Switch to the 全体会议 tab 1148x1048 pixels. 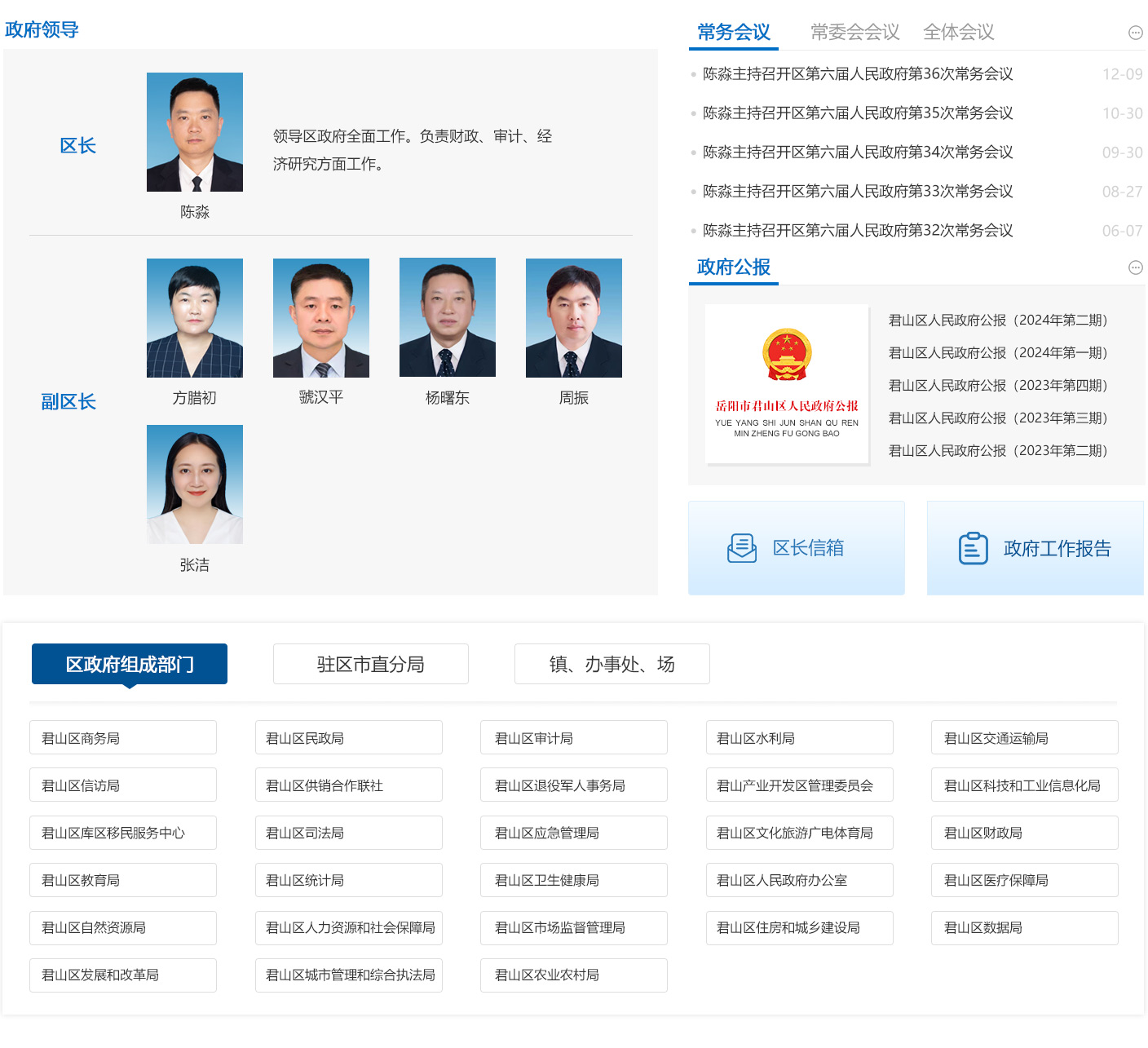[958, 33]
